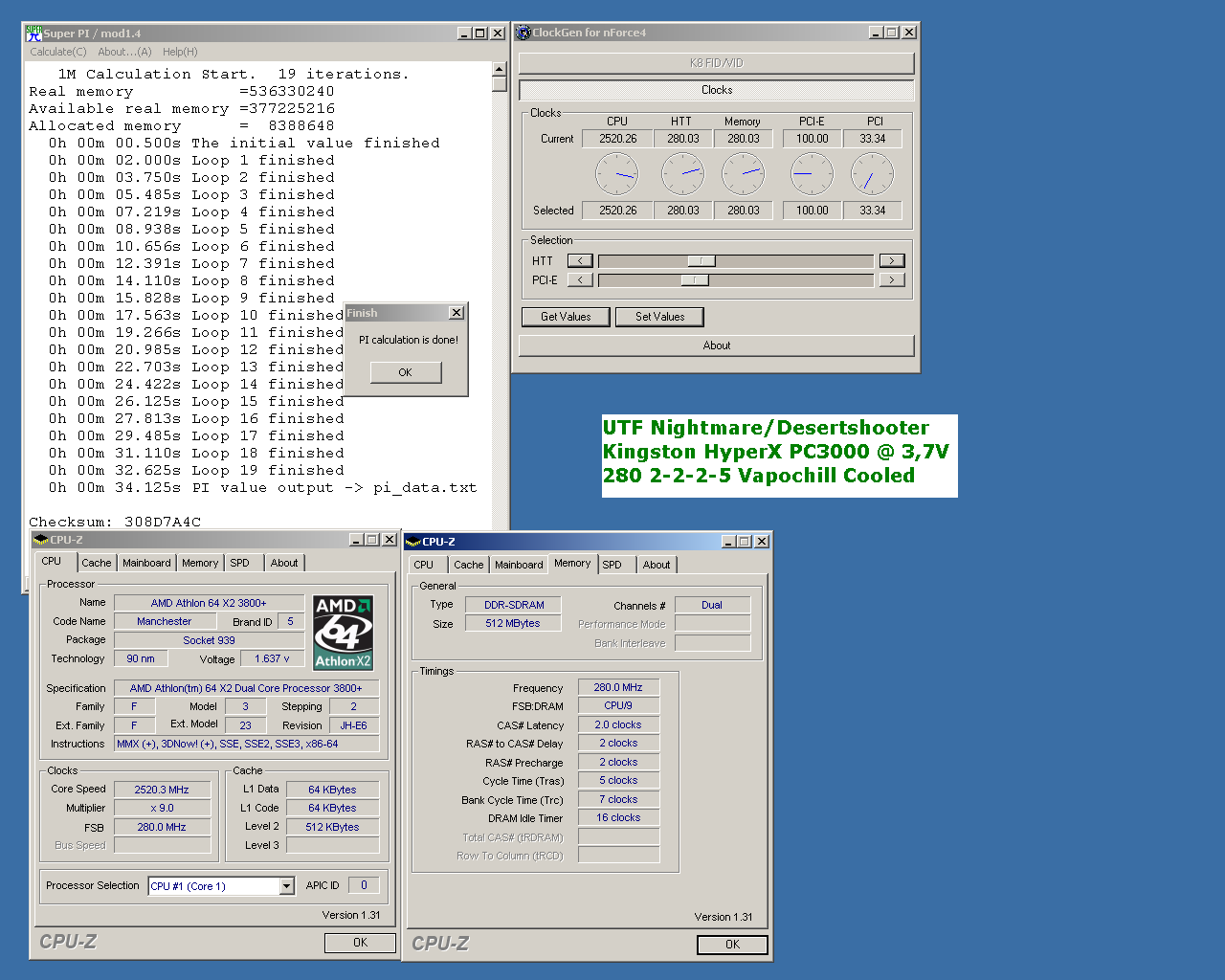Click the Clocks button in ClockGen
The height and width of the screenshot is (980, 1225).
(717, 90)
